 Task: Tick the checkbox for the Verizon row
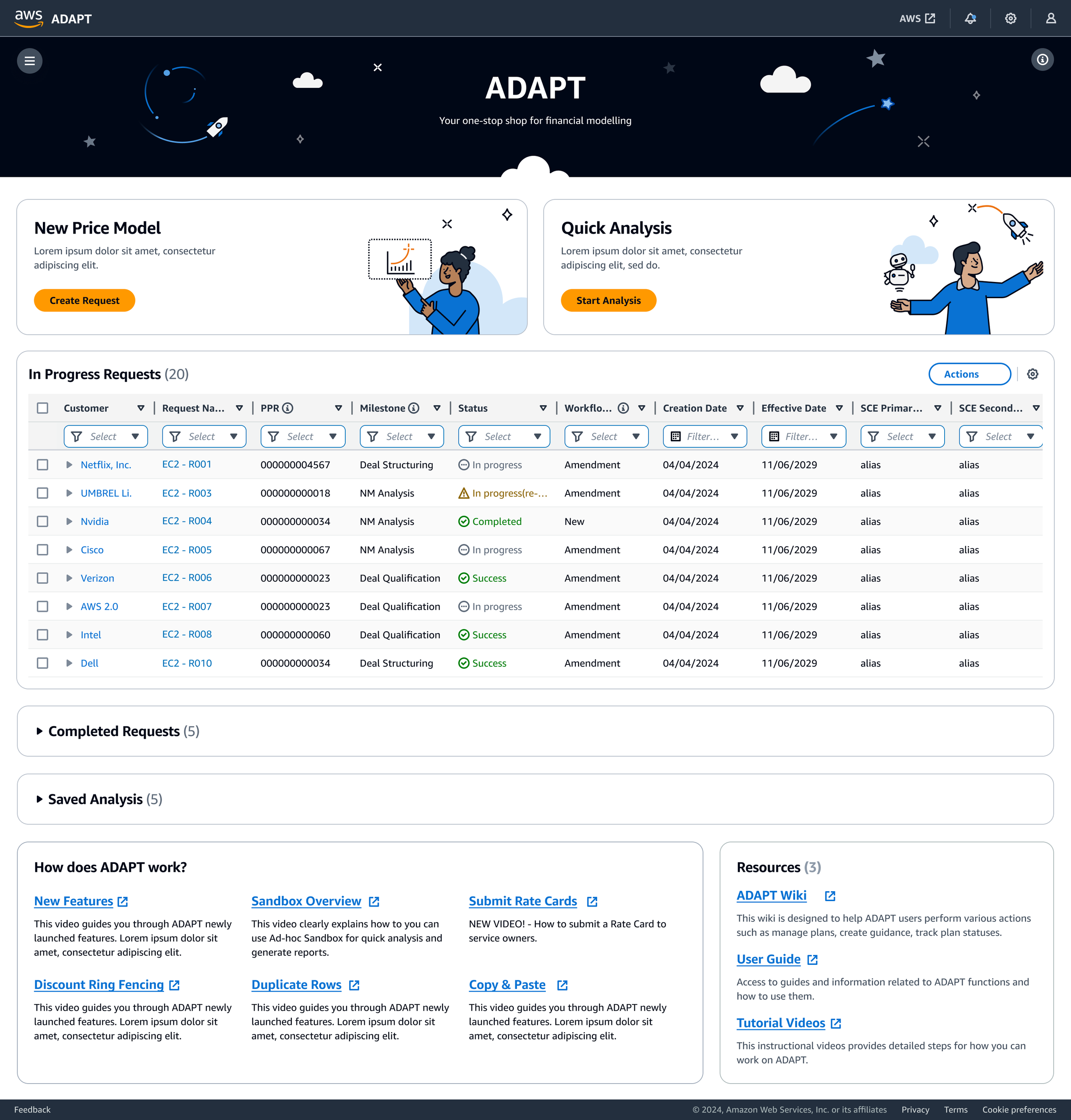[x=42, y=578]
